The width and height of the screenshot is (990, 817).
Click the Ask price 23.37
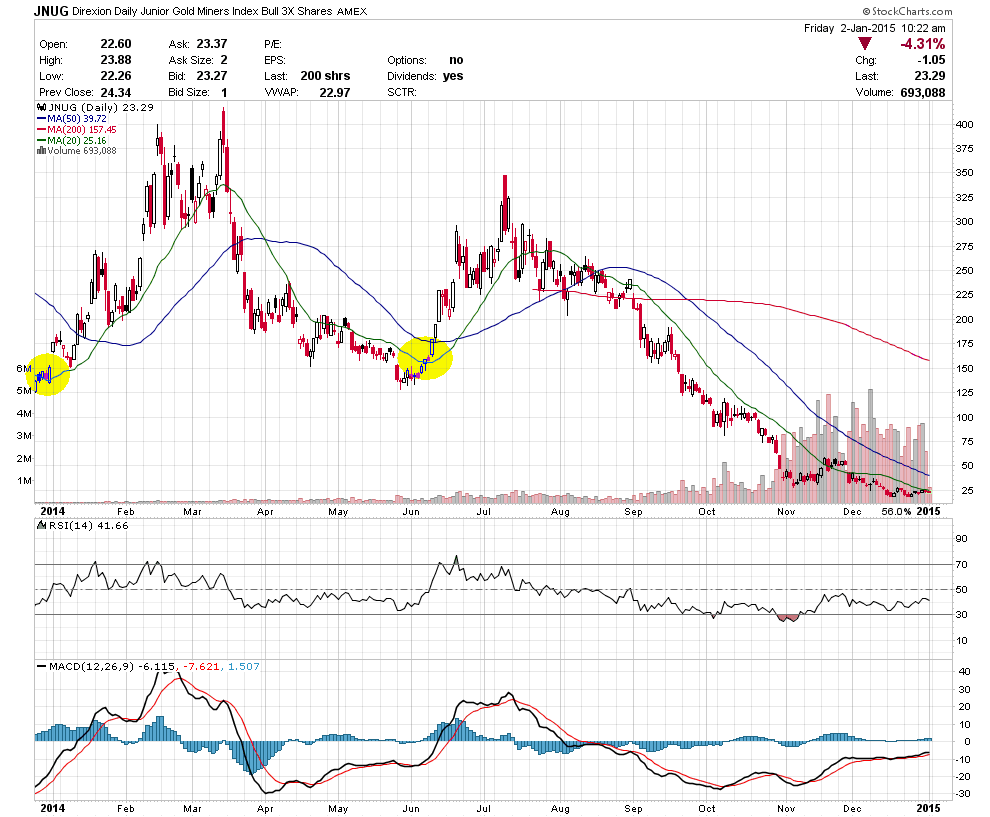coord(212,44)
